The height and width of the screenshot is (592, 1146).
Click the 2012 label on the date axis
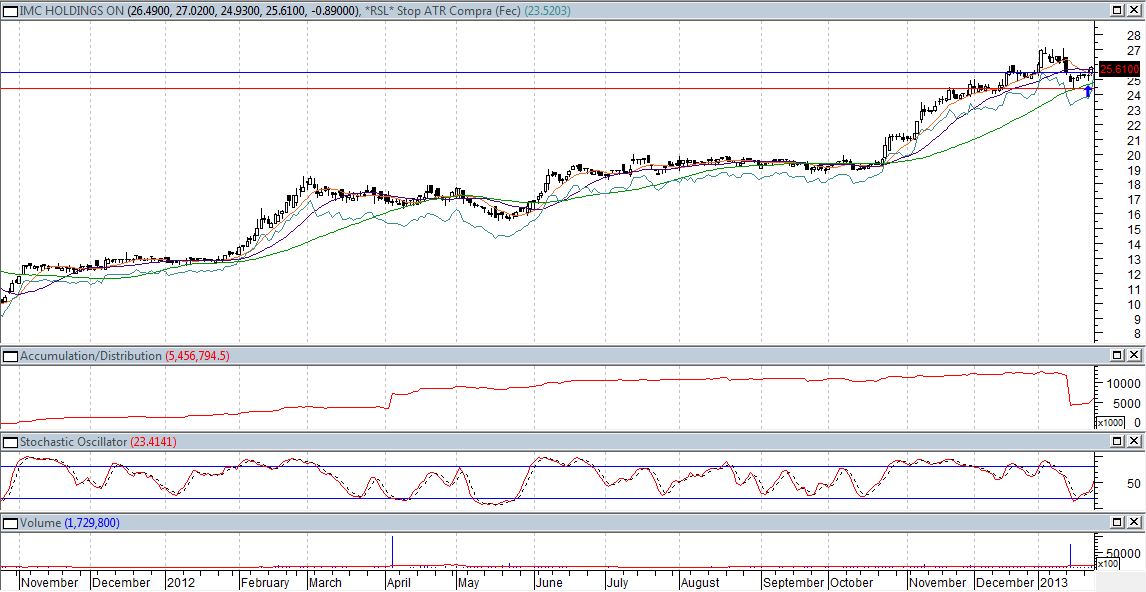tap(181, 582)
